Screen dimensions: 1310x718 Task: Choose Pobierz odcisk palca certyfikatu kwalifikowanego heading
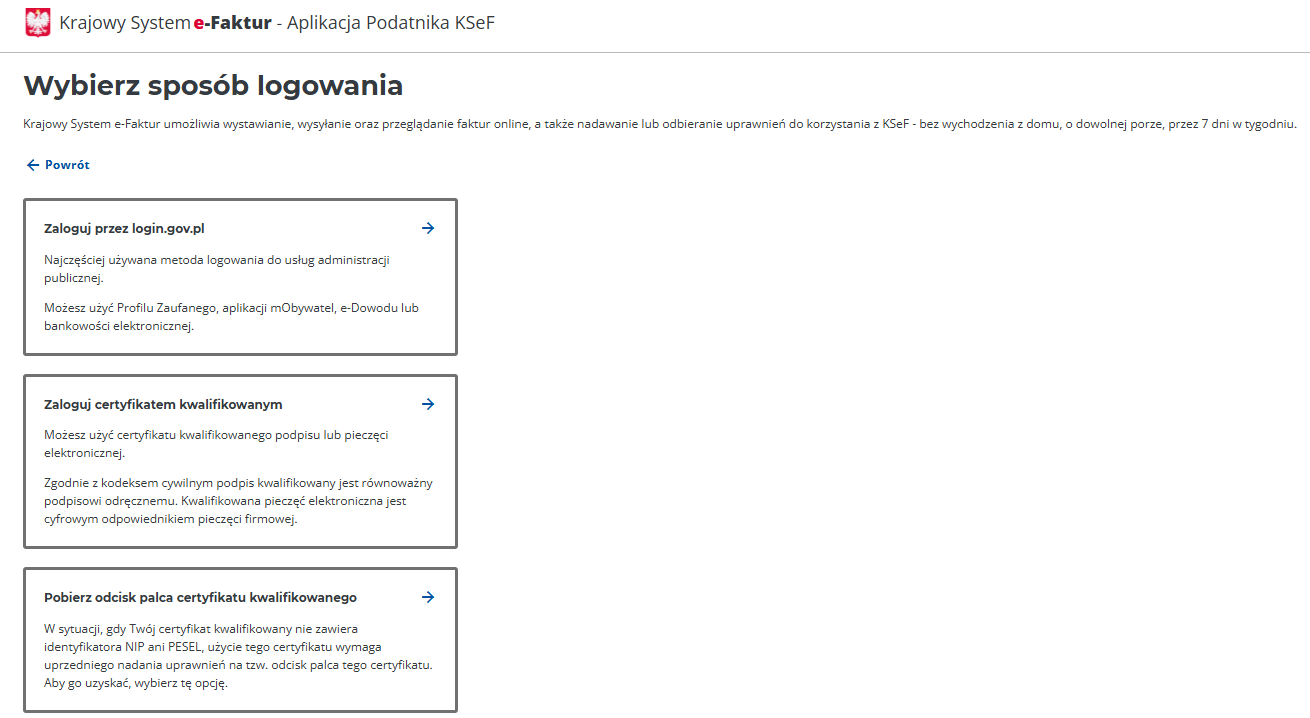click(200, 597)
